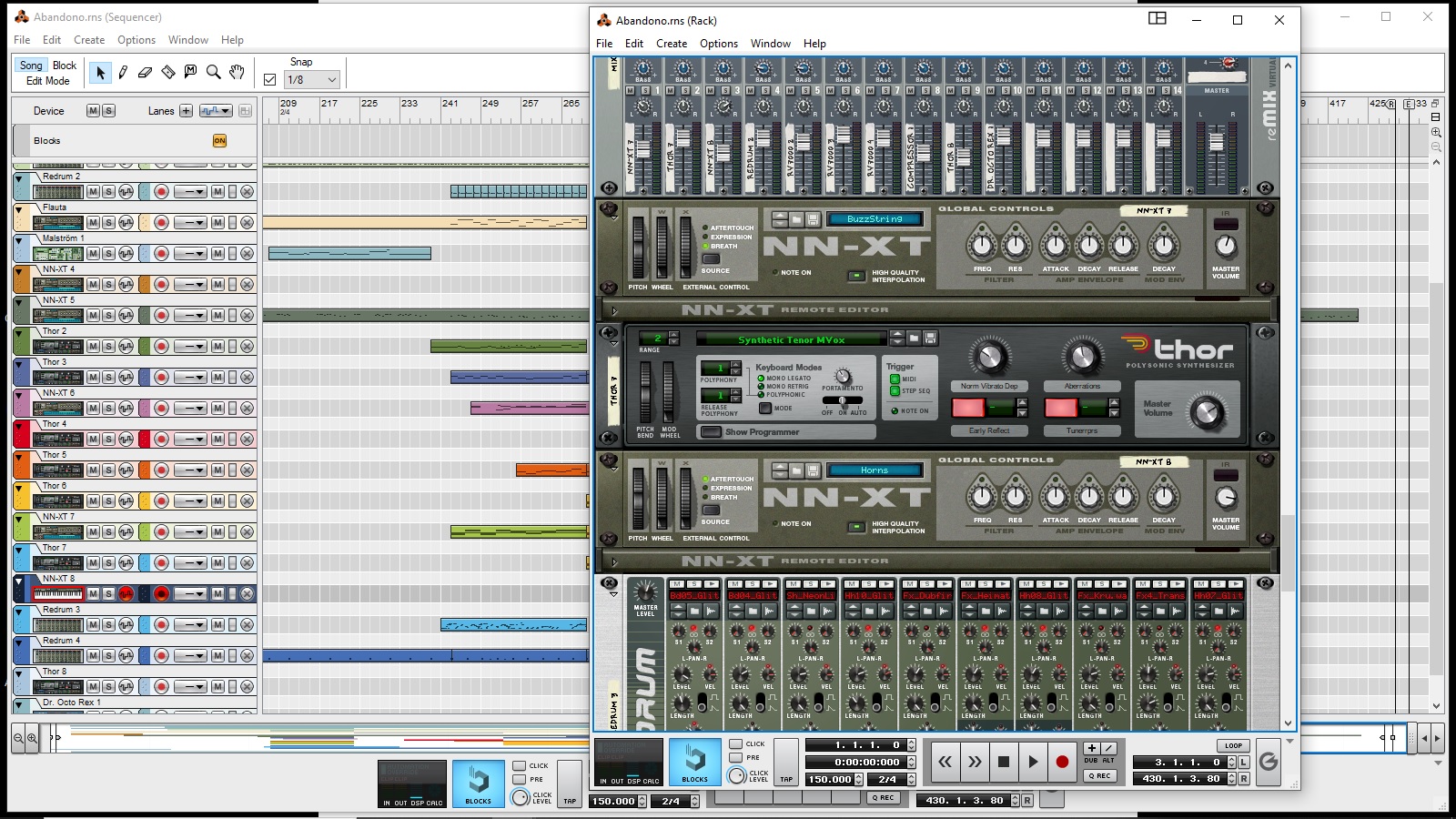1456x819 pixels.
Task: Start playback in Rack transport
Action: pyautogui.click(x=1033, y=762)
